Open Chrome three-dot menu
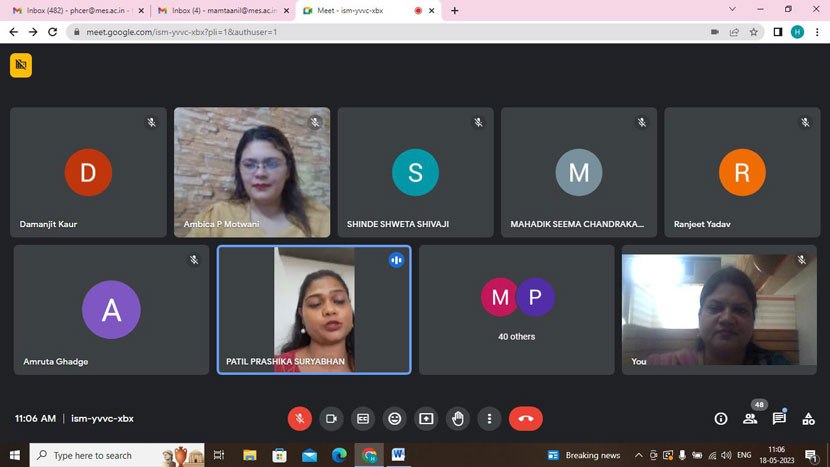This screenshot has height=467, width=830. 817,32
